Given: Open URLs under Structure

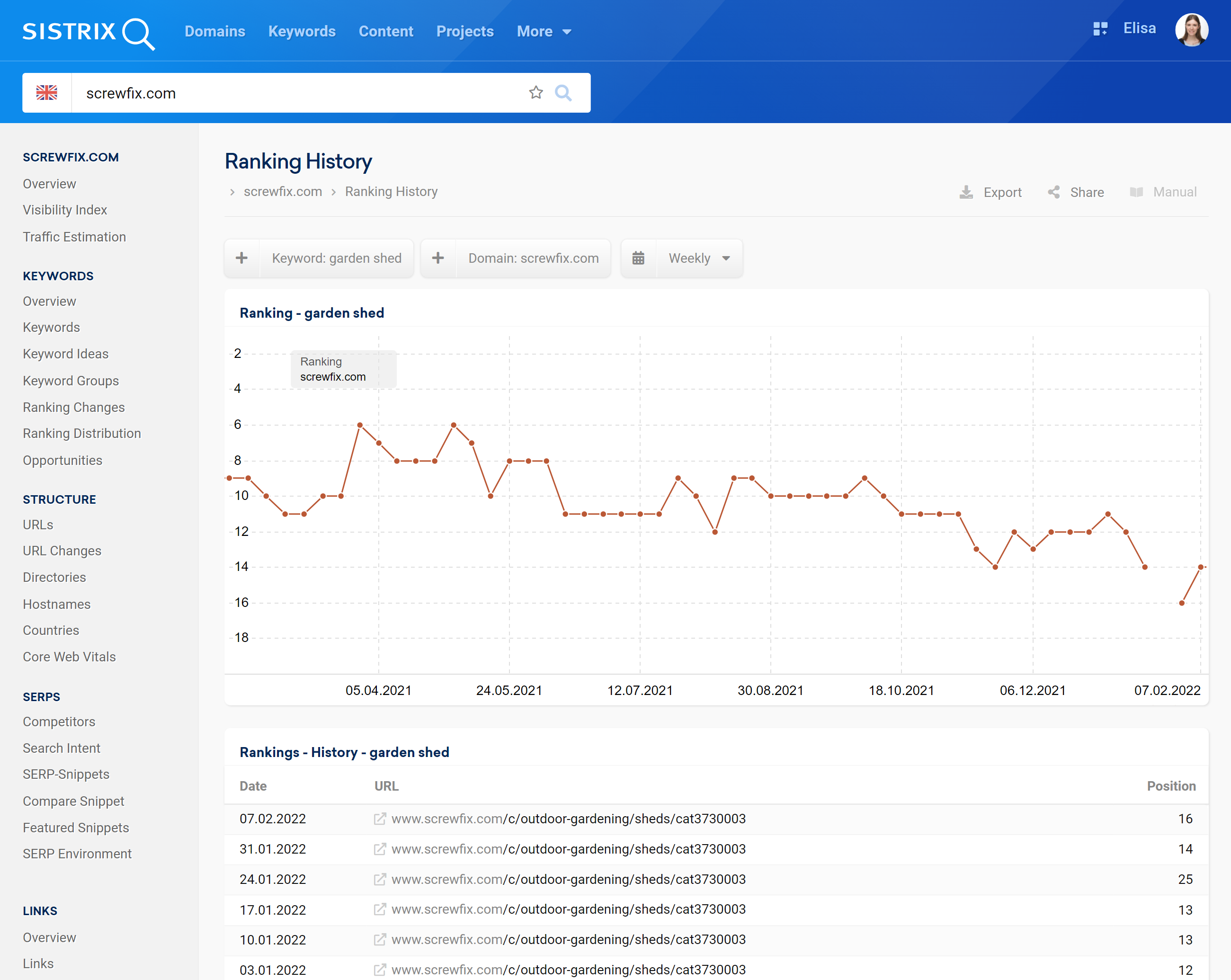Looking at the screenshot, I should tap(38, 525).
